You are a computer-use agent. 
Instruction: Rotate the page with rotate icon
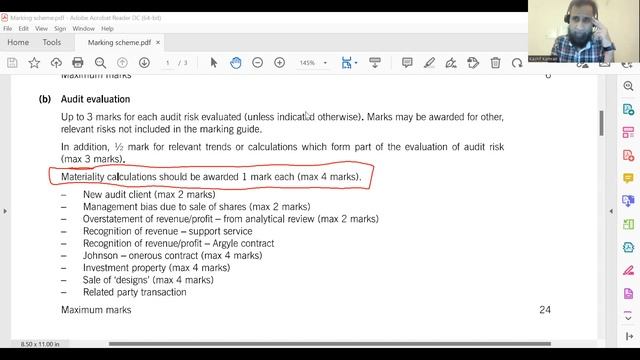tap(517, 63)
